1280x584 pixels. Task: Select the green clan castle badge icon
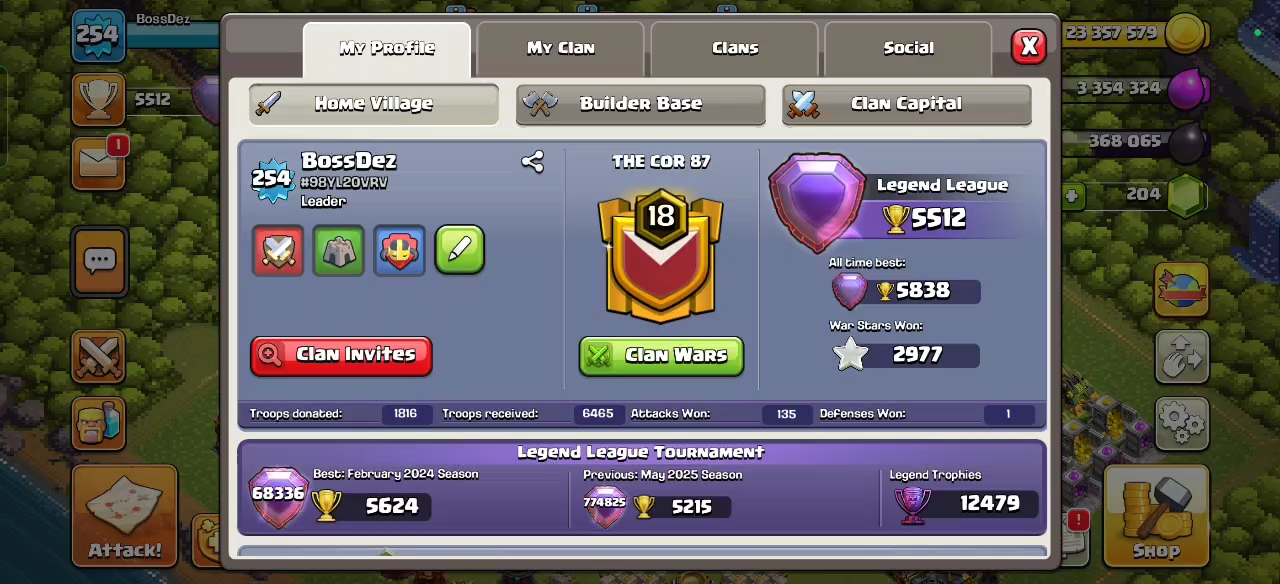(338, 250)
